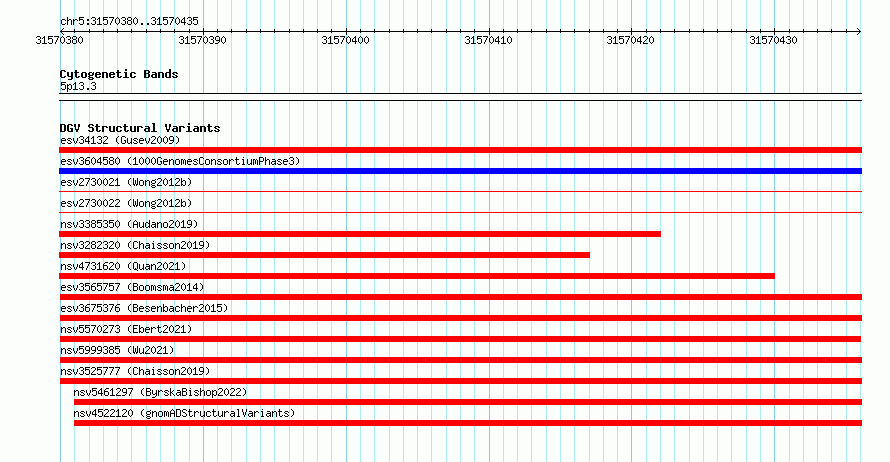This screenshot has height=462, width=890.
Task: Click the 5p13.3 band label
Action: (x=78, y=86)
